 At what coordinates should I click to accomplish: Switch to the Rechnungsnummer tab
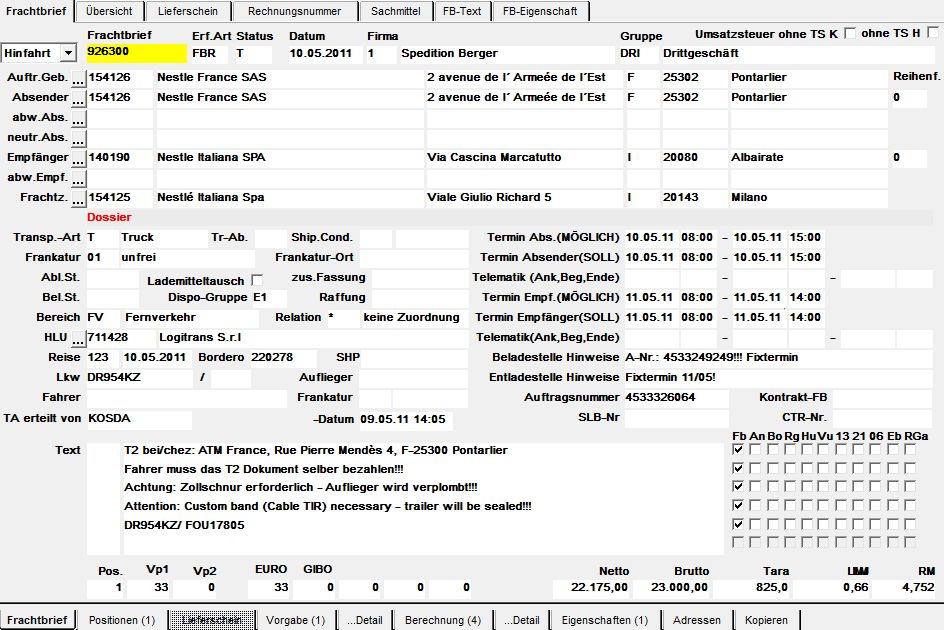294,11
